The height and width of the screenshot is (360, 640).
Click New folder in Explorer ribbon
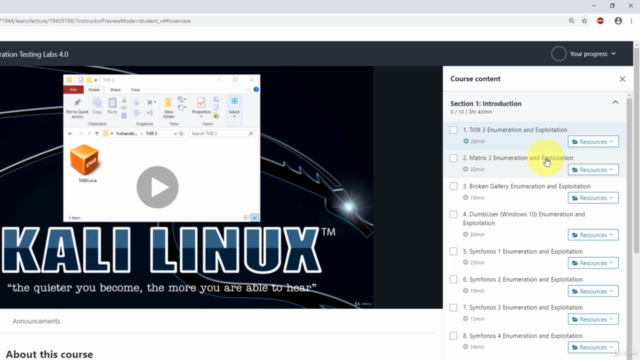pyautogui.click(x=168, y=108)
